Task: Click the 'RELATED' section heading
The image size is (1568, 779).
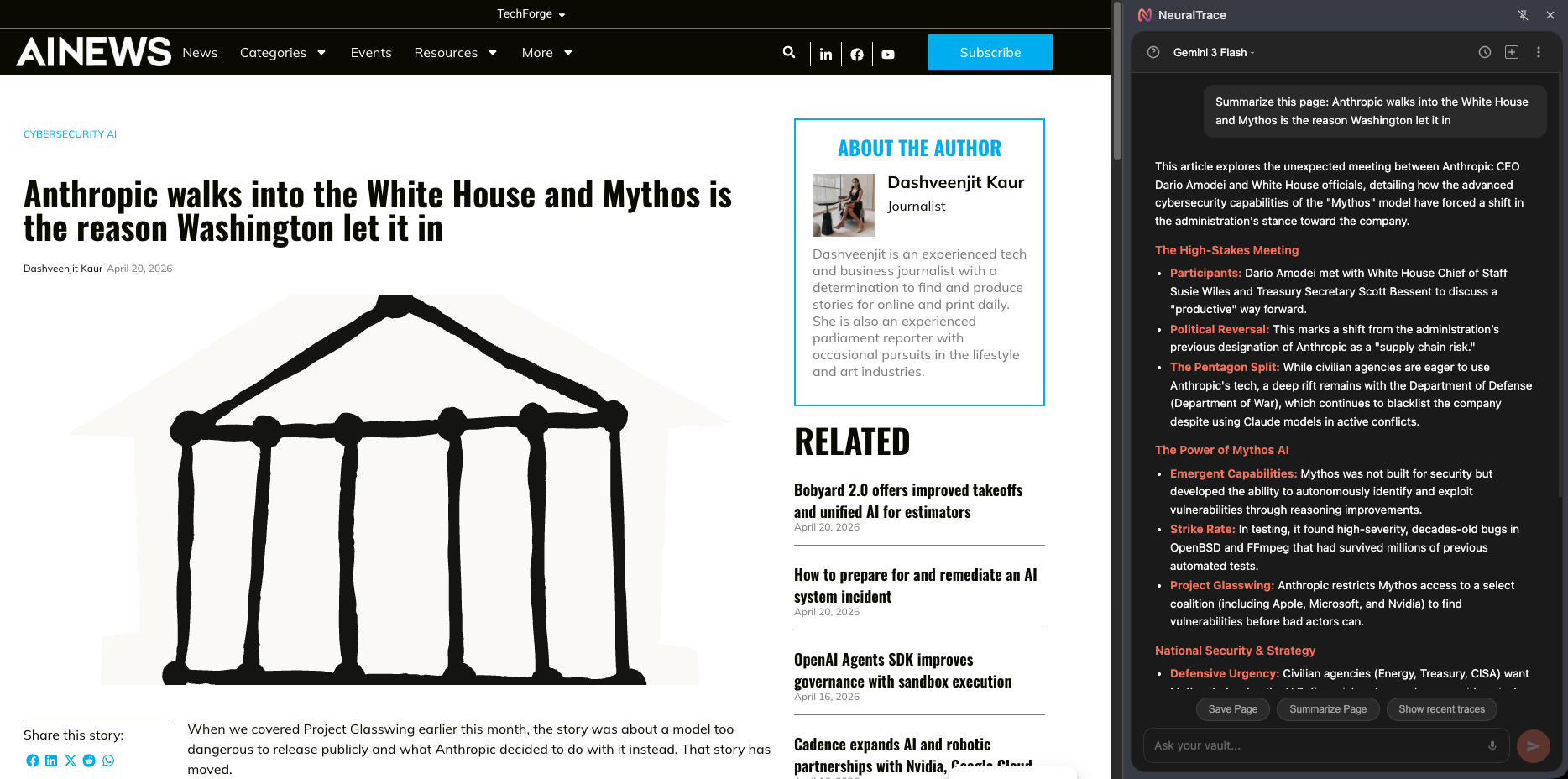Action: tap(852, 442)
